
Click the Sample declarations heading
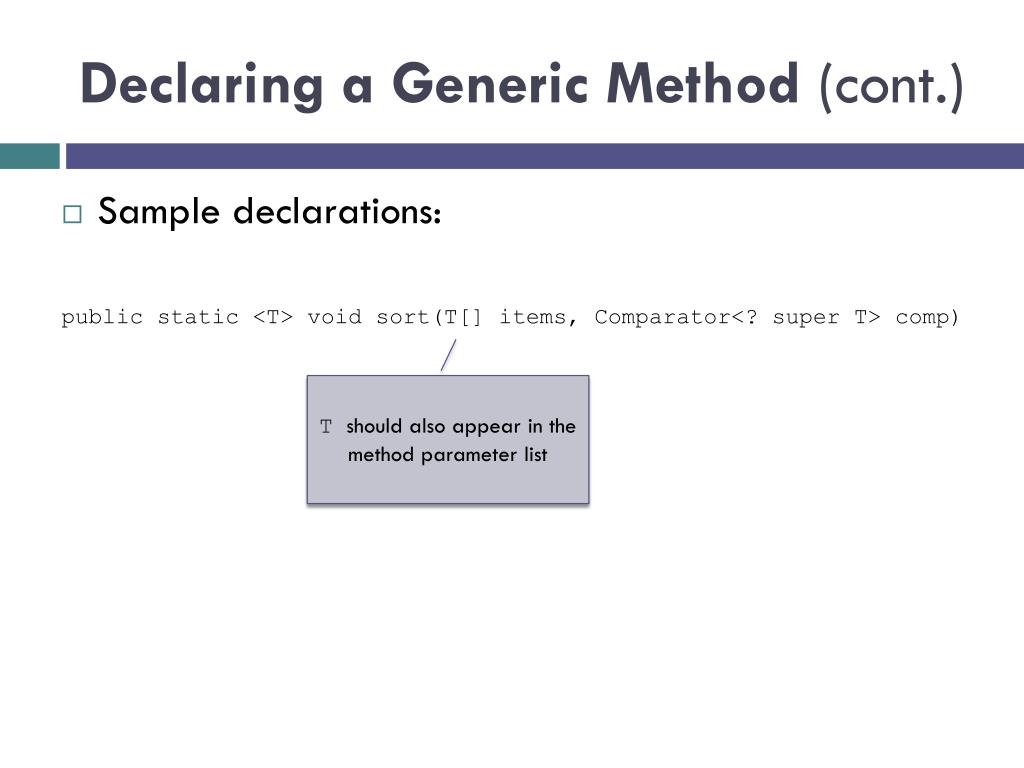270,212
